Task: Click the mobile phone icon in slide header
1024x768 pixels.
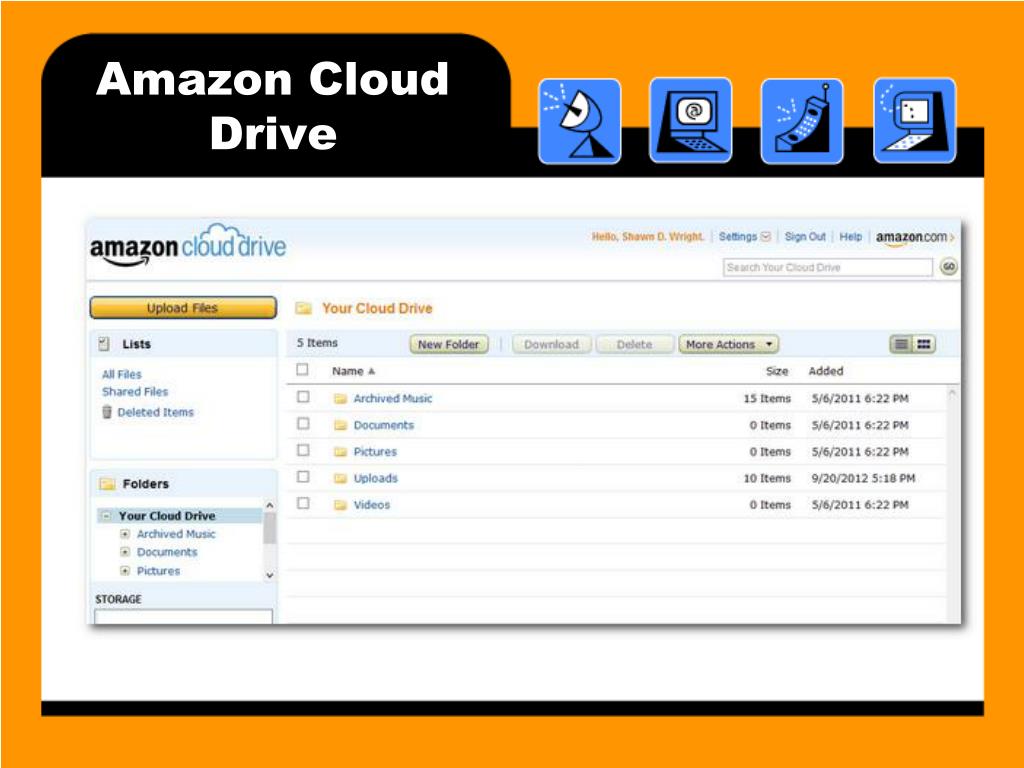Action: click(802, 121)
